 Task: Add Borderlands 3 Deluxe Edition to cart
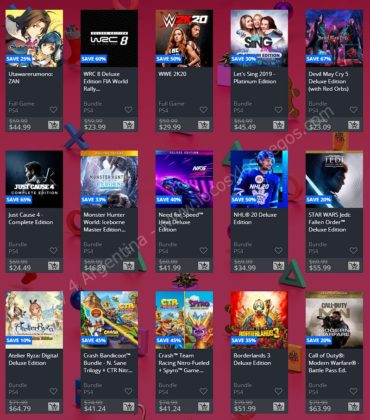coord(278,406)
